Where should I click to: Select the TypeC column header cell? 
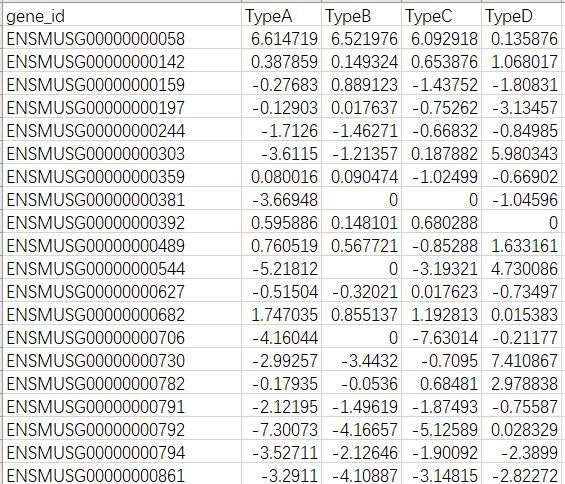tap(441, 15)
